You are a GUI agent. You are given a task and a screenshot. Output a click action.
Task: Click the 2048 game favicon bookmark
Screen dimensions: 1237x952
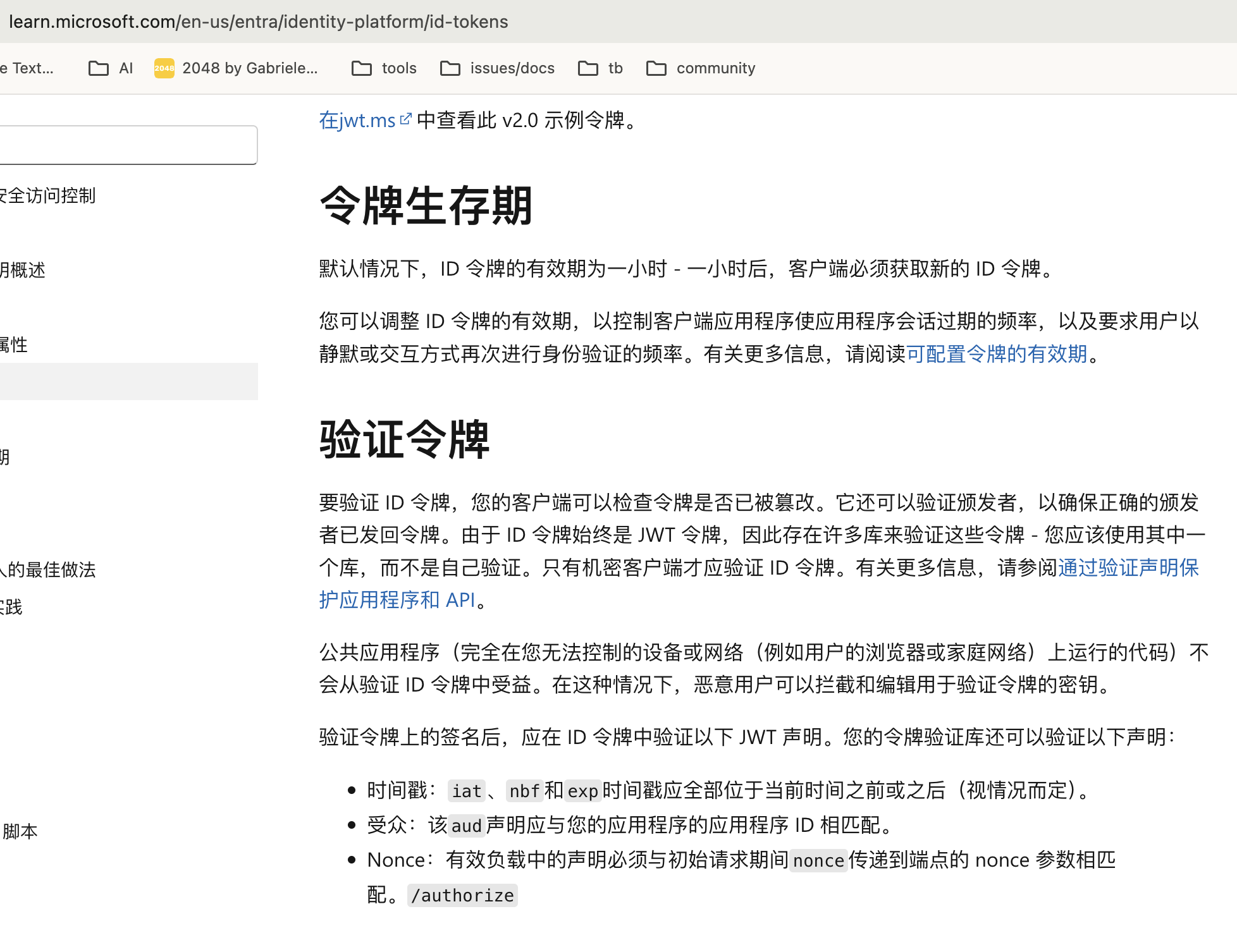(x=164, y=68)
